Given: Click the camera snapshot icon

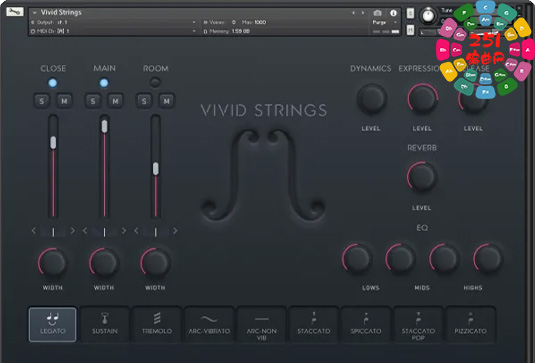Looking at the screenshot, I should 377,13.
